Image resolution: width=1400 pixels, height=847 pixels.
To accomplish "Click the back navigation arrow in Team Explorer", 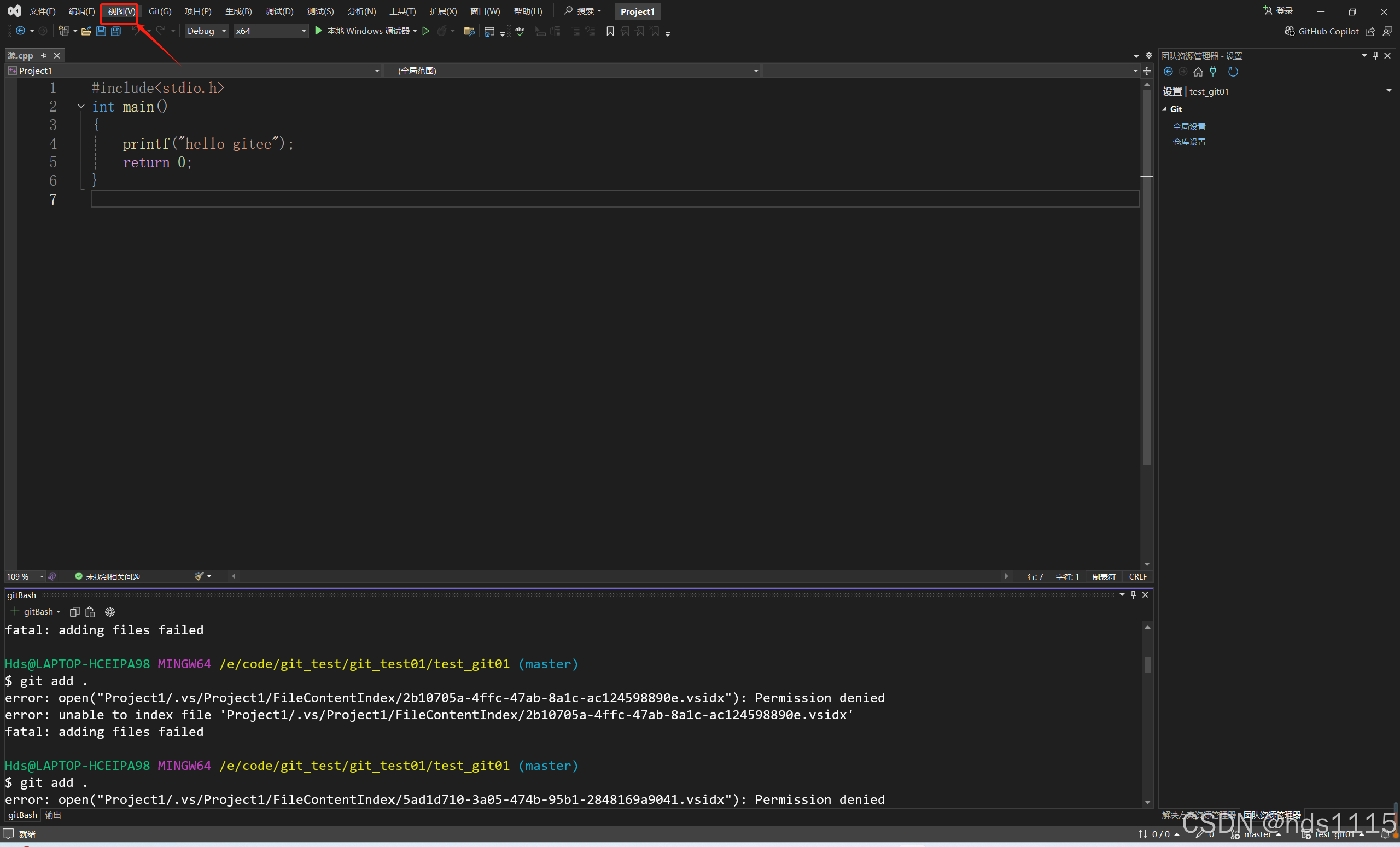I will click(x=1168, y=72).
